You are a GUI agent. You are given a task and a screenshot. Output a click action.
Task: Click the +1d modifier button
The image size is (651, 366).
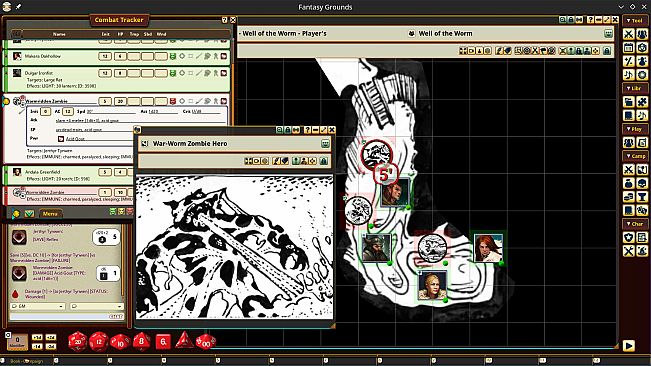(37, 337)
